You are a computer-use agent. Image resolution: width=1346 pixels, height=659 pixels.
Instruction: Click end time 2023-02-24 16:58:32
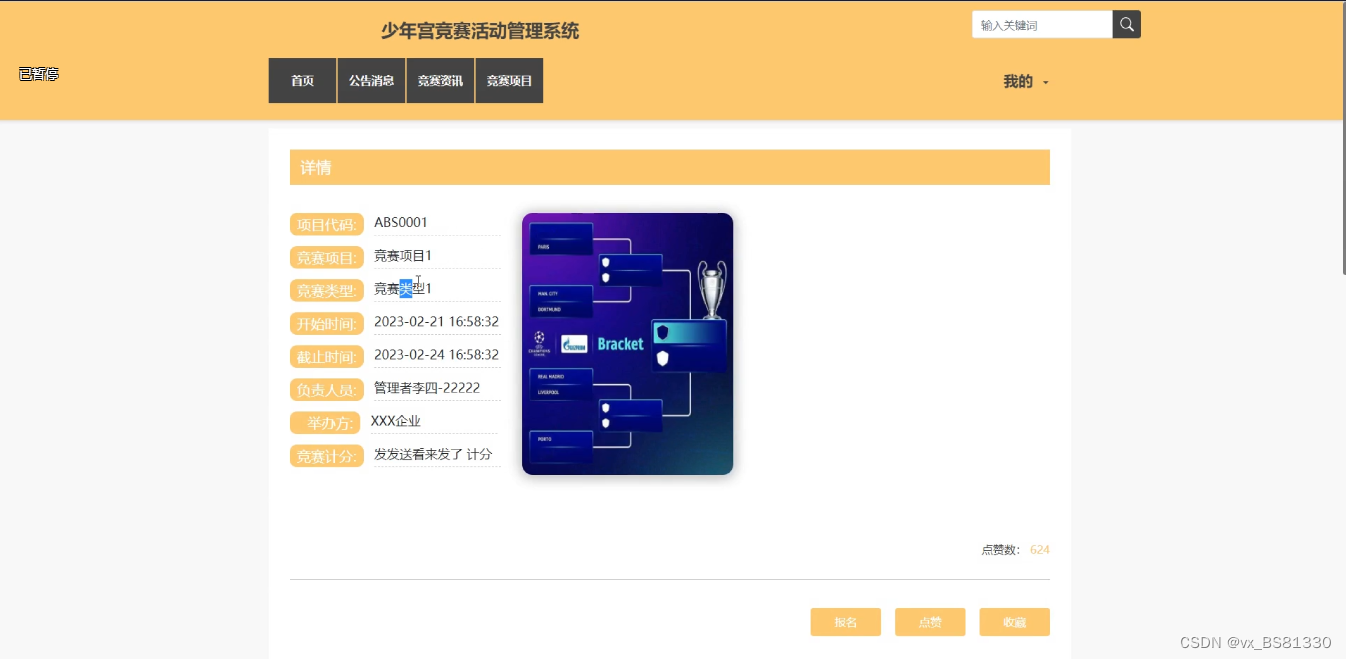tap(436, 354)
